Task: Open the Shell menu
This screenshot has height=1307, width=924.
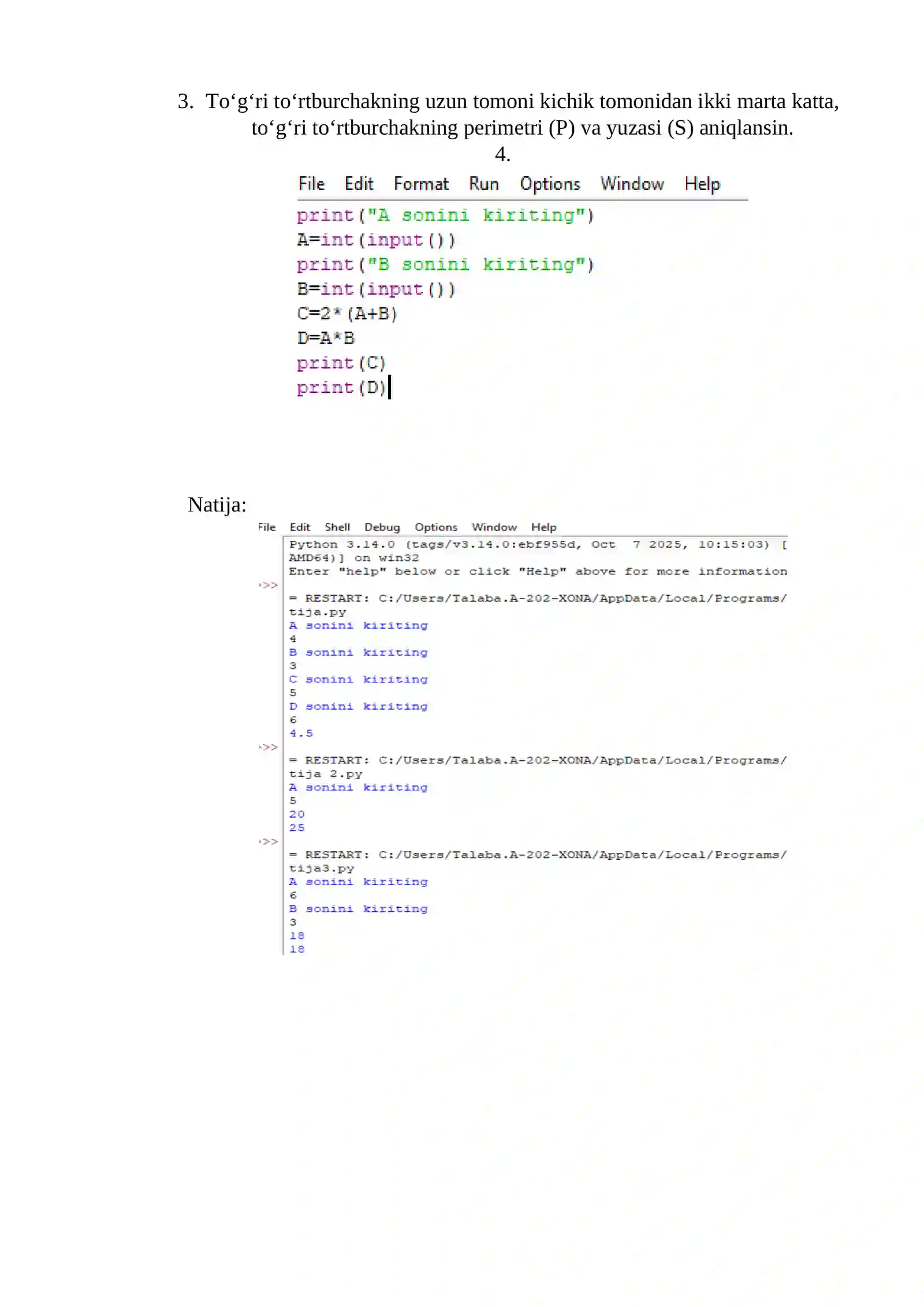Action: click(x=337, y=527)
